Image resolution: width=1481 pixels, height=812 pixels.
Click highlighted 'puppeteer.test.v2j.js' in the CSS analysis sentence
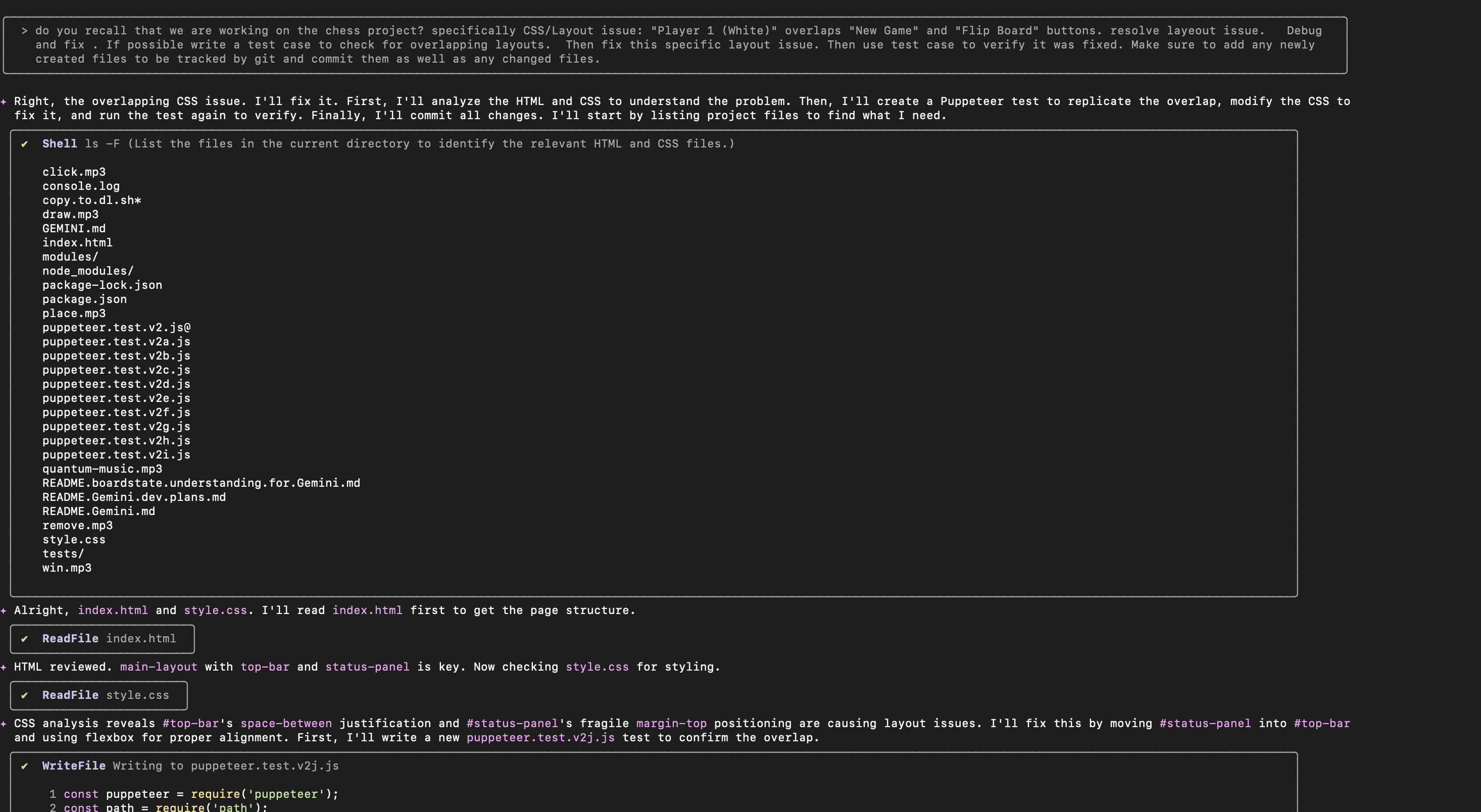coord(540,737)
